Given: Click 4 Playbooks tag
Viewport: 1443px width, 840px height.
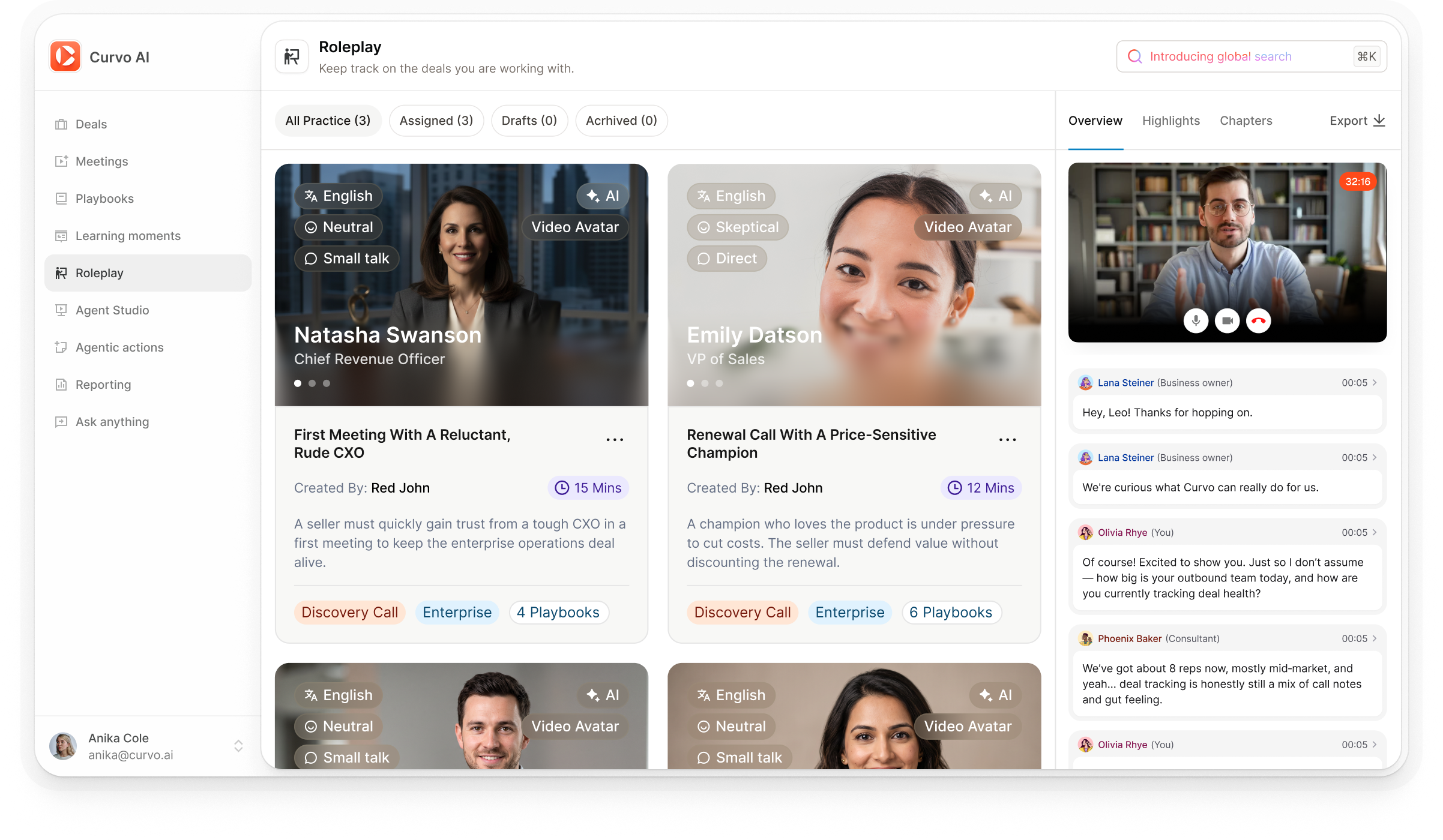Looking at the screenshot, I should [x=559, y=613].
